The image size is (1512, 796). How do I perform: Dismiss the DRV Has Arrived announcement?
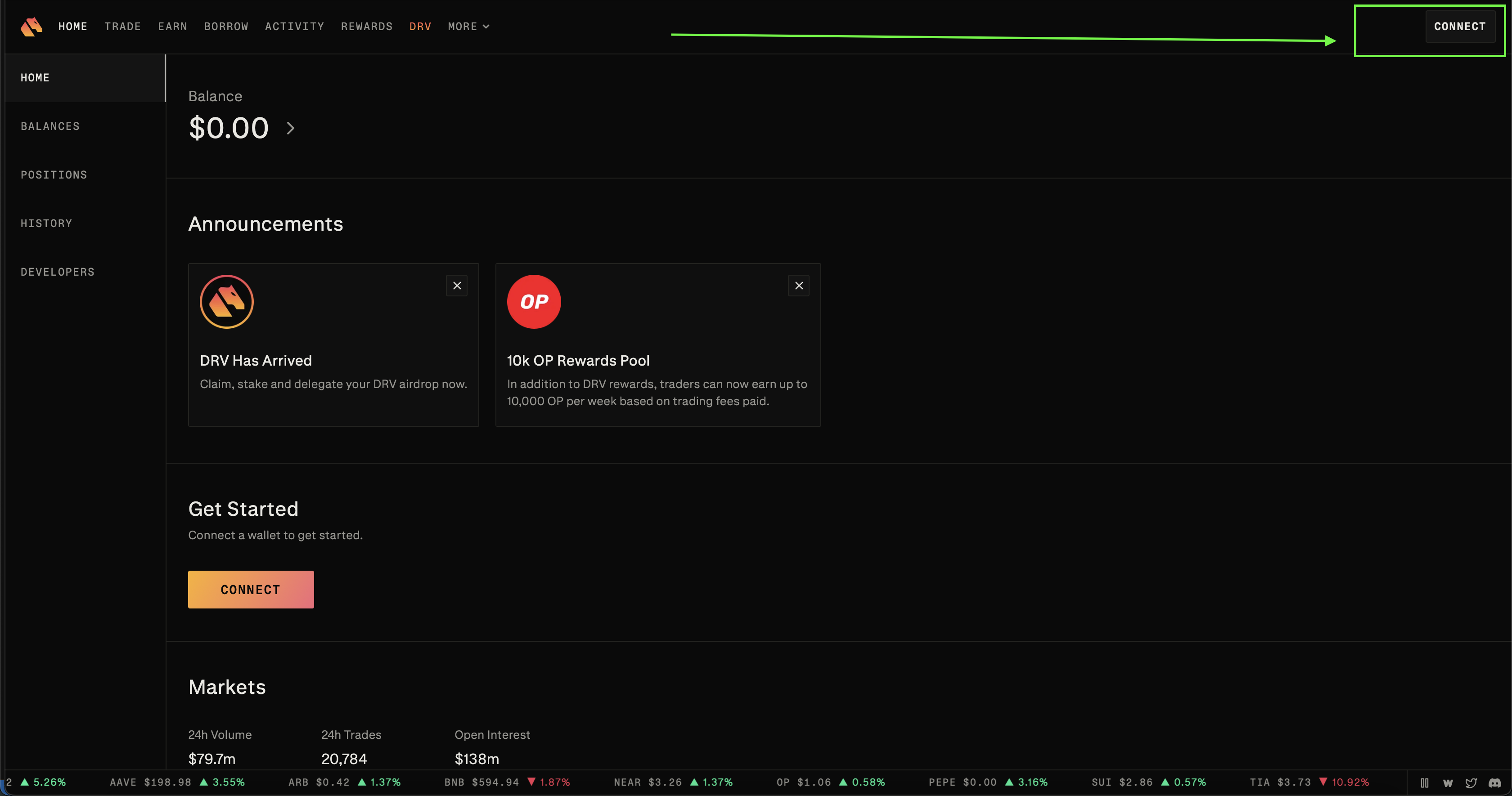457,286
